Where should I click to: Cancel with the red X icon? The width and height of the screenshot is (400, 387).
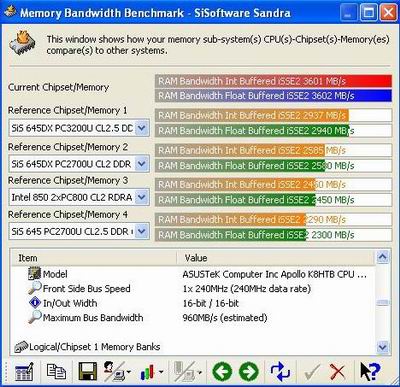click(337, 372)
